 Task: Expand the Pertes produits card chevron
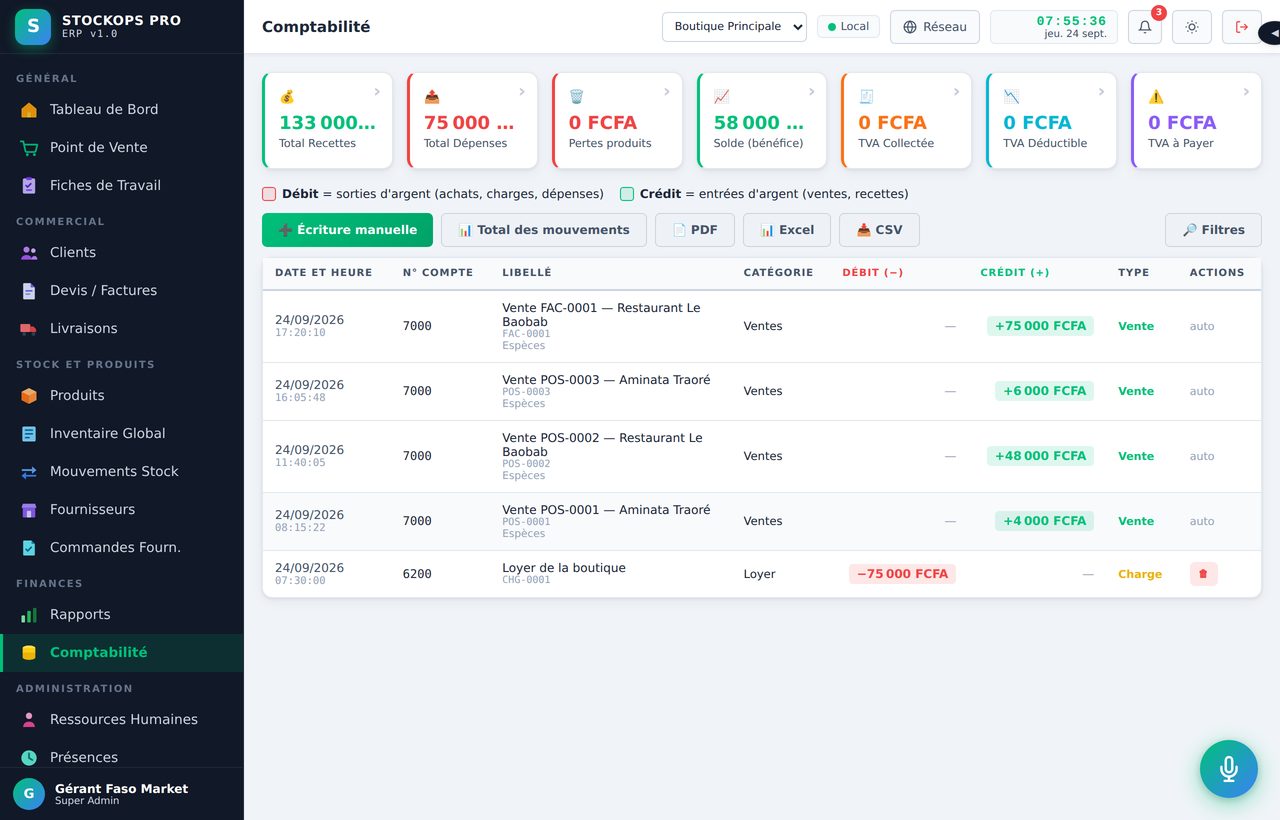pos(667,92)
